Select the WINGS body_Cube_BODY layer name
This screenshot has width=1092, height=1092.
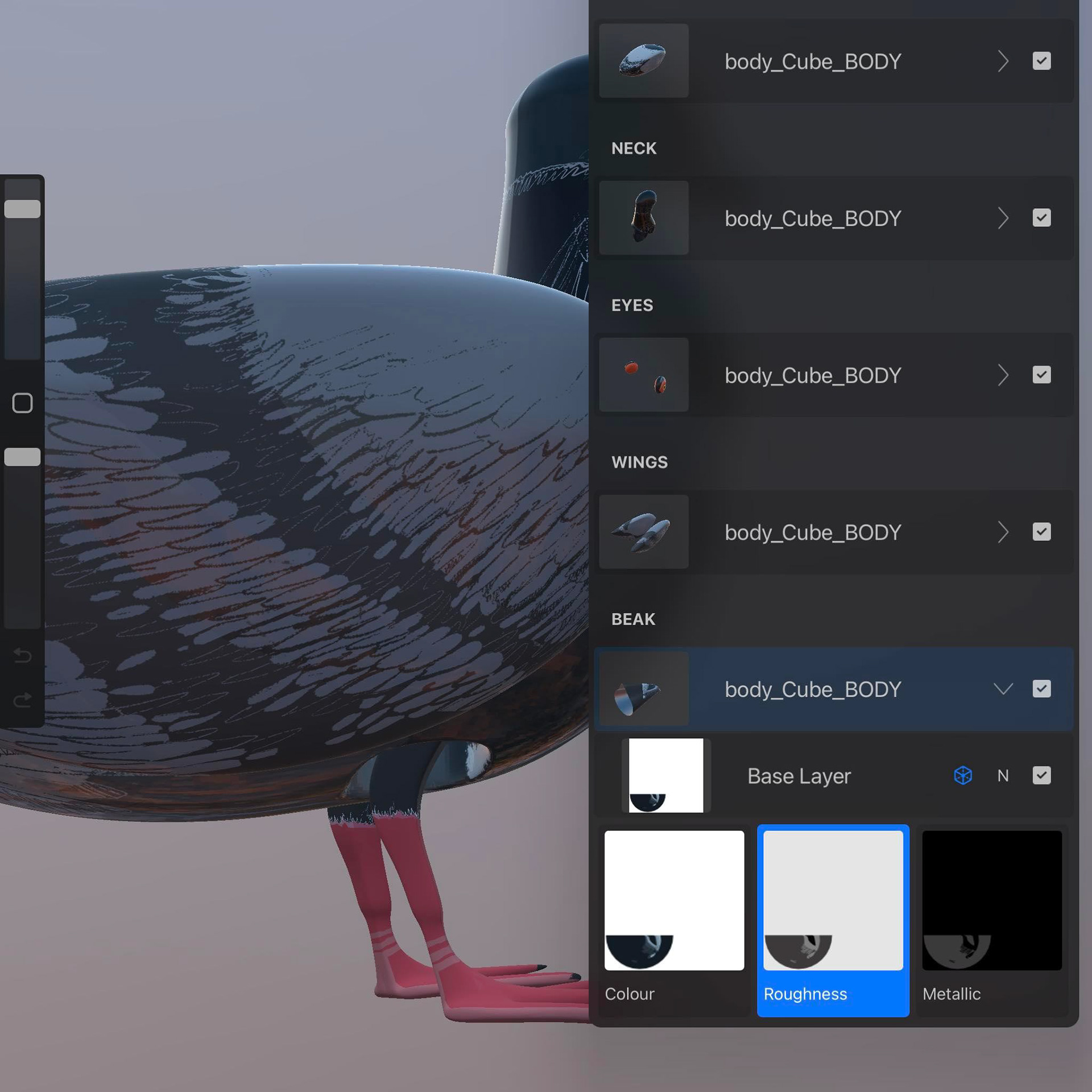[813, 532]
